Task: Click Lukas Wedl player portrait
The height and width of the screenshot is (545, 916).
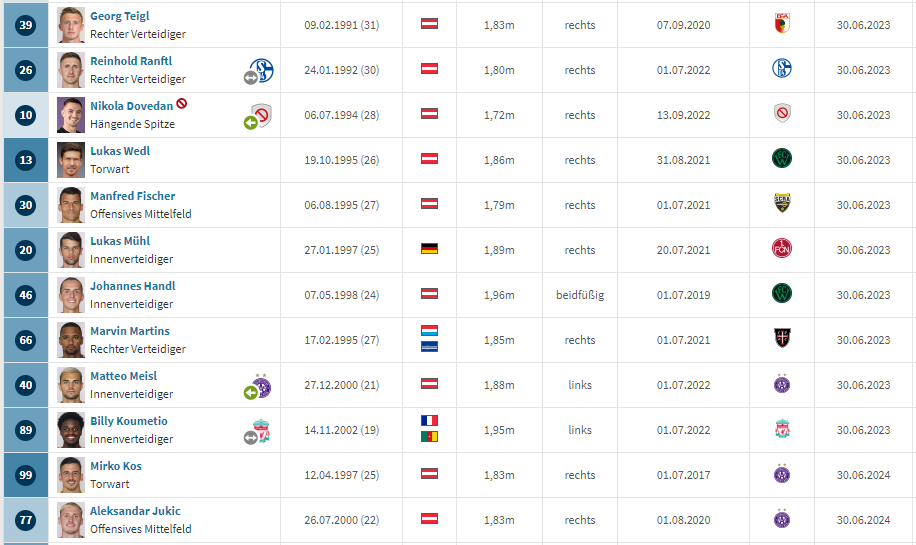Action: (x=71, y=160)
